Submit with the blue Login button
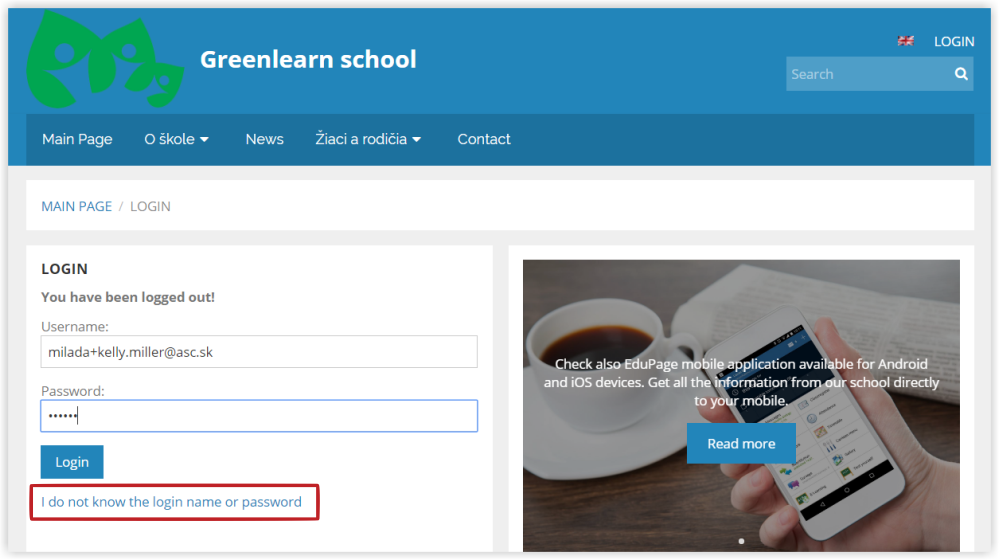 (72, 462)
